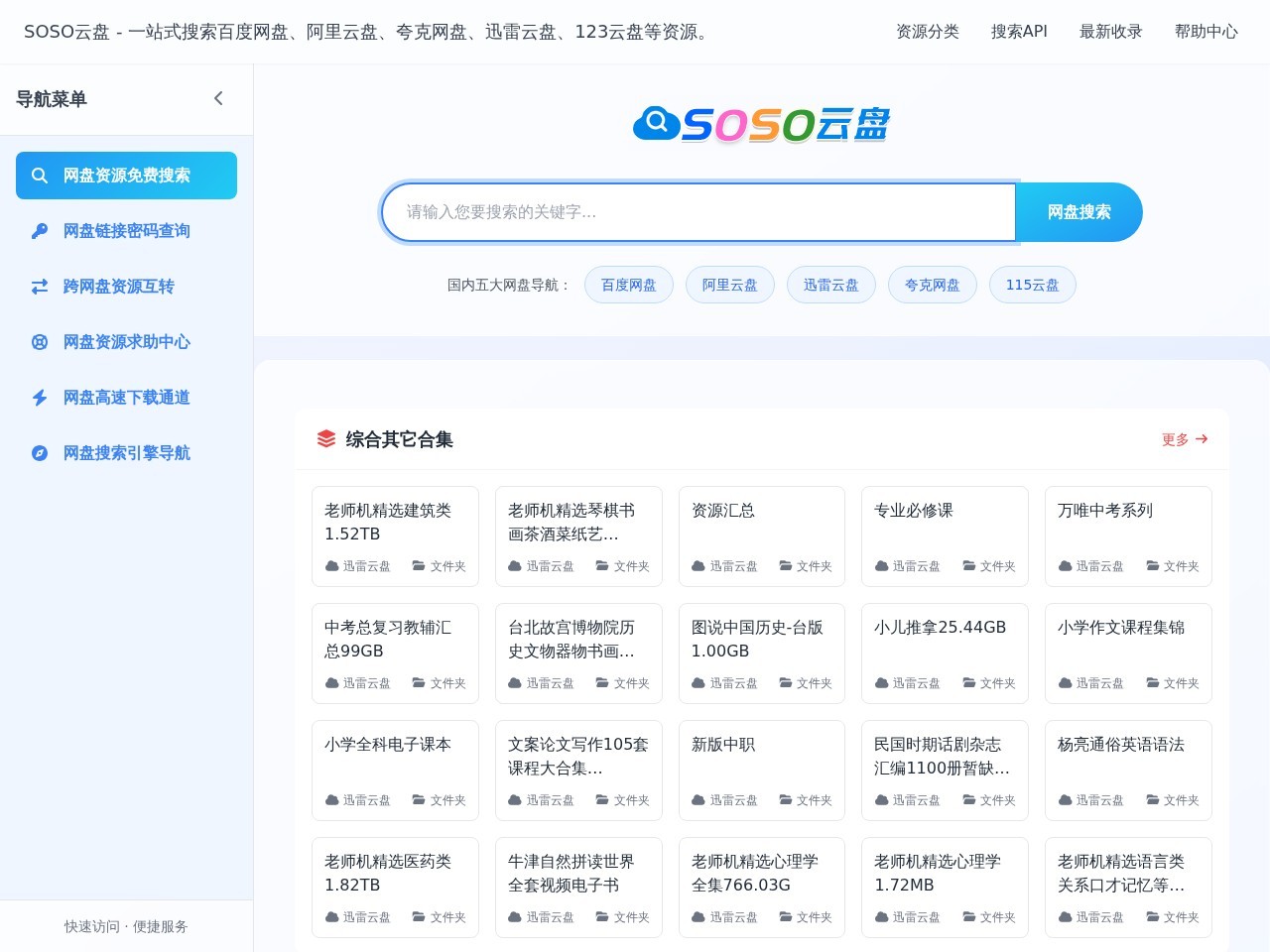Open 小学作文课程集锦 resource title

coord(1121,627)
